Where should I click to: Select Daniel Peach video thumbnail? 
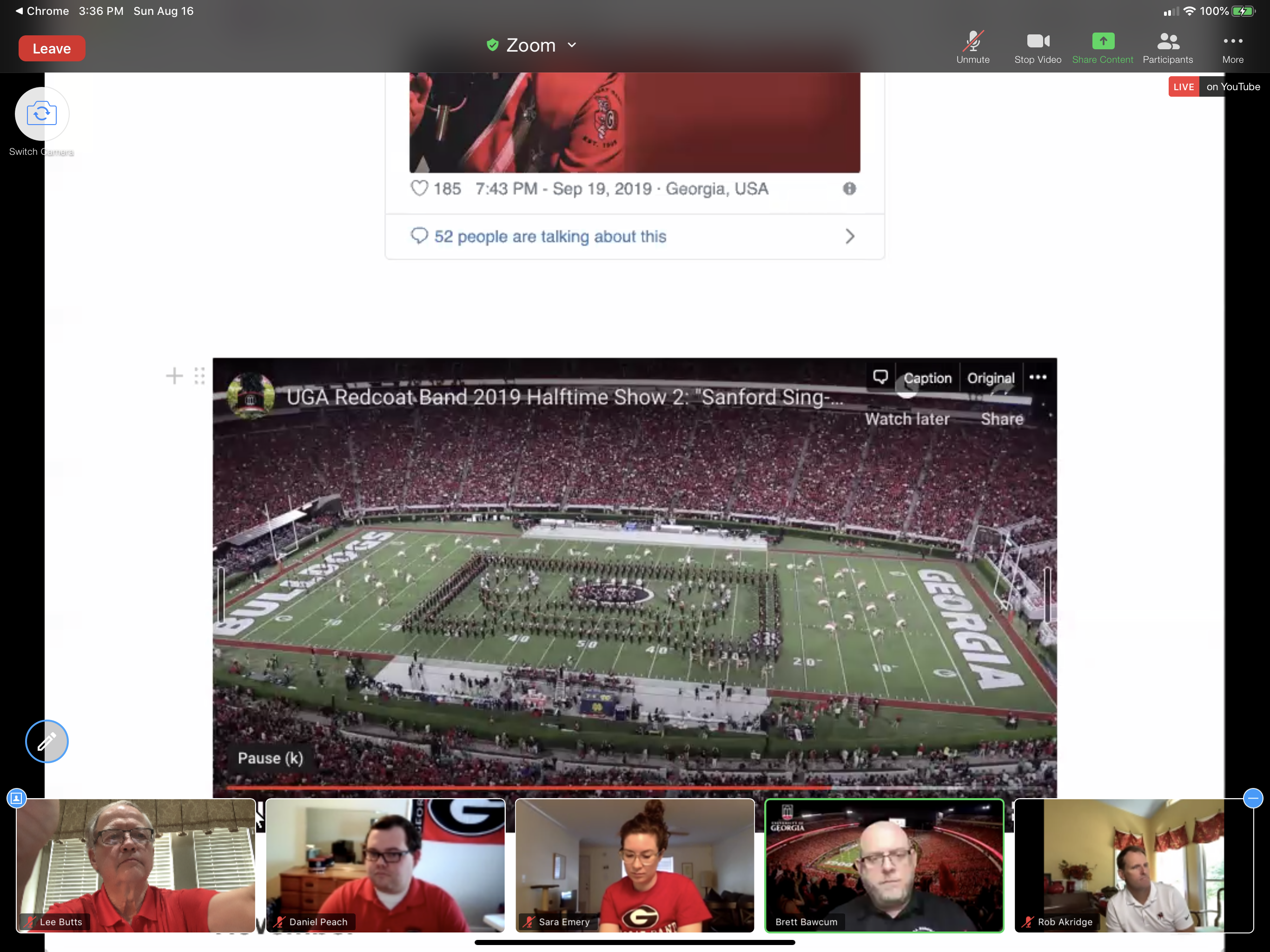[x=385, y=865]
